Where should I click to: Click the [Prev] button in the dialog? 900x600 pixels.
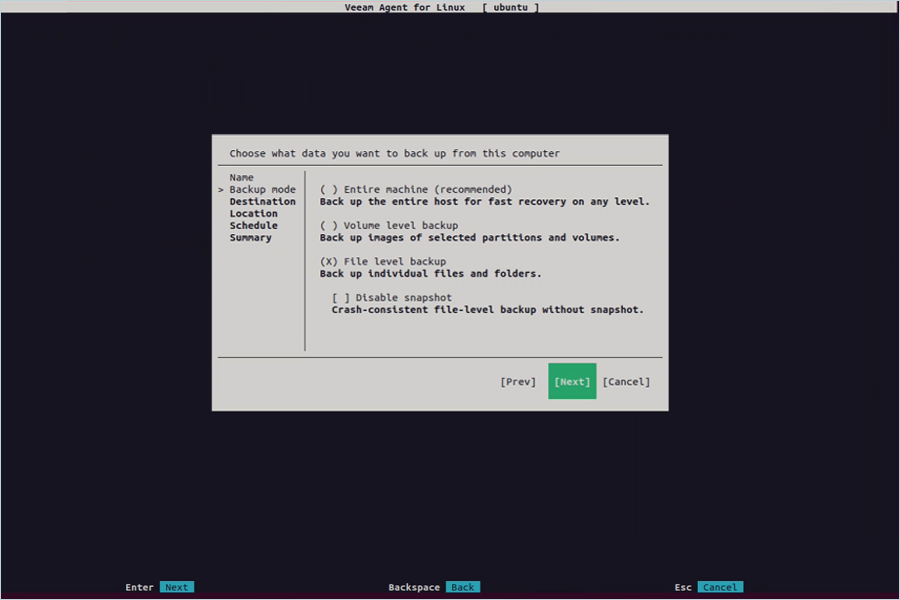518,381
